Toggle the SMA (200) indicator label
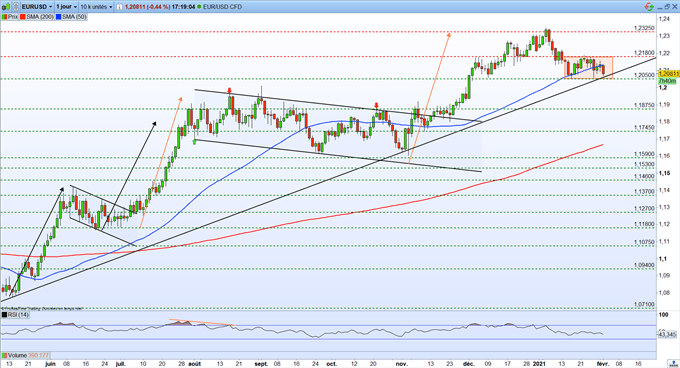 coord(36,17)
